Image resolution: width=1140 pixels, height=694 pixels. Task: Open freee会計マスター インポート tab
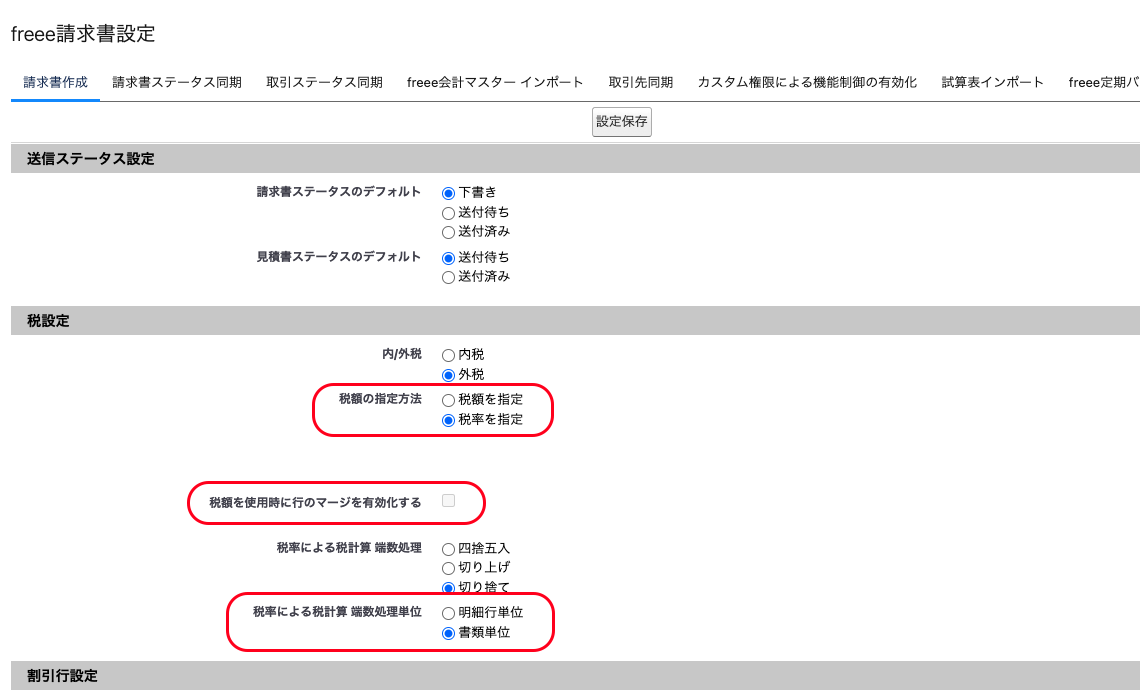click(x=494, y=83)
